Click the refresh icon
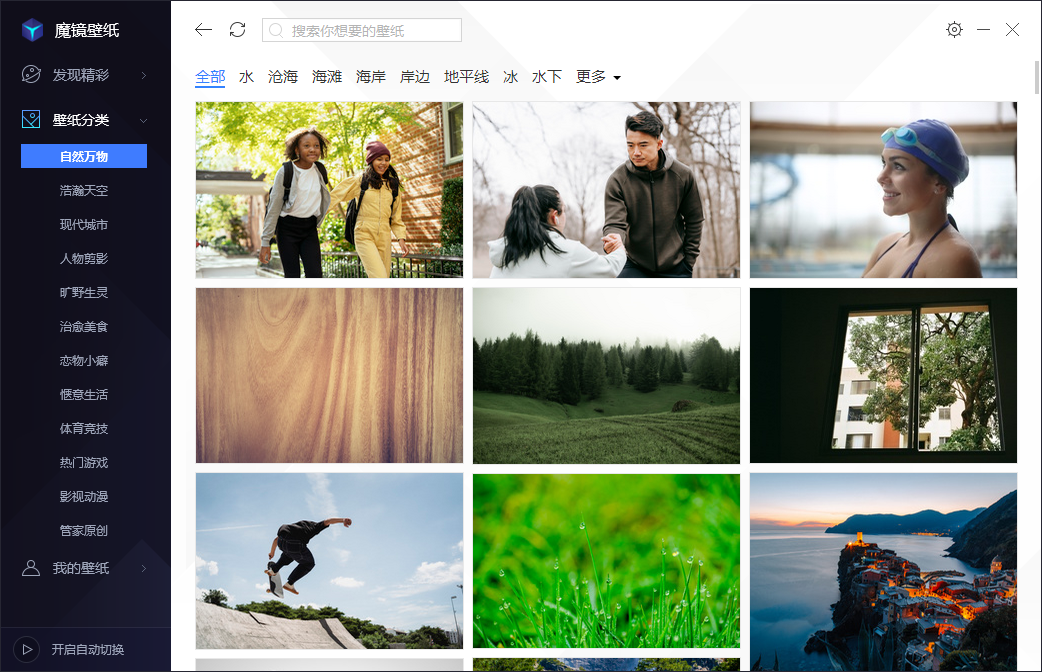This screenshot has width=1042, height=672. point(237,30)
